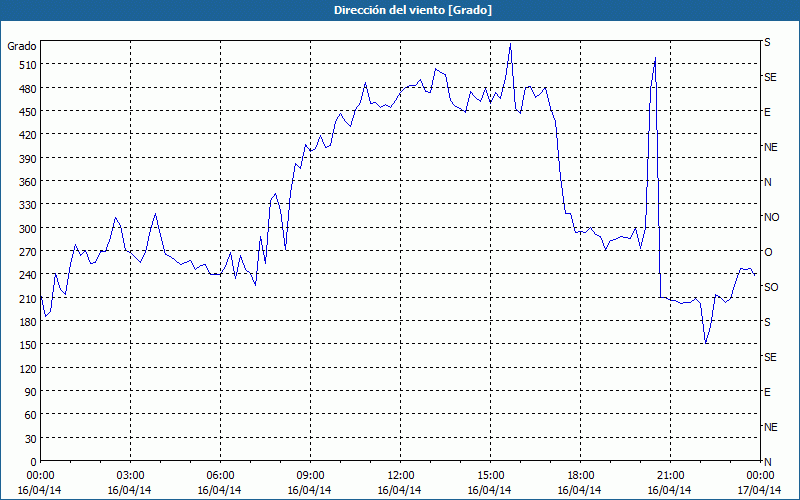
Task: Select the "S" compass label level with 180
Action: pos(767,322)
